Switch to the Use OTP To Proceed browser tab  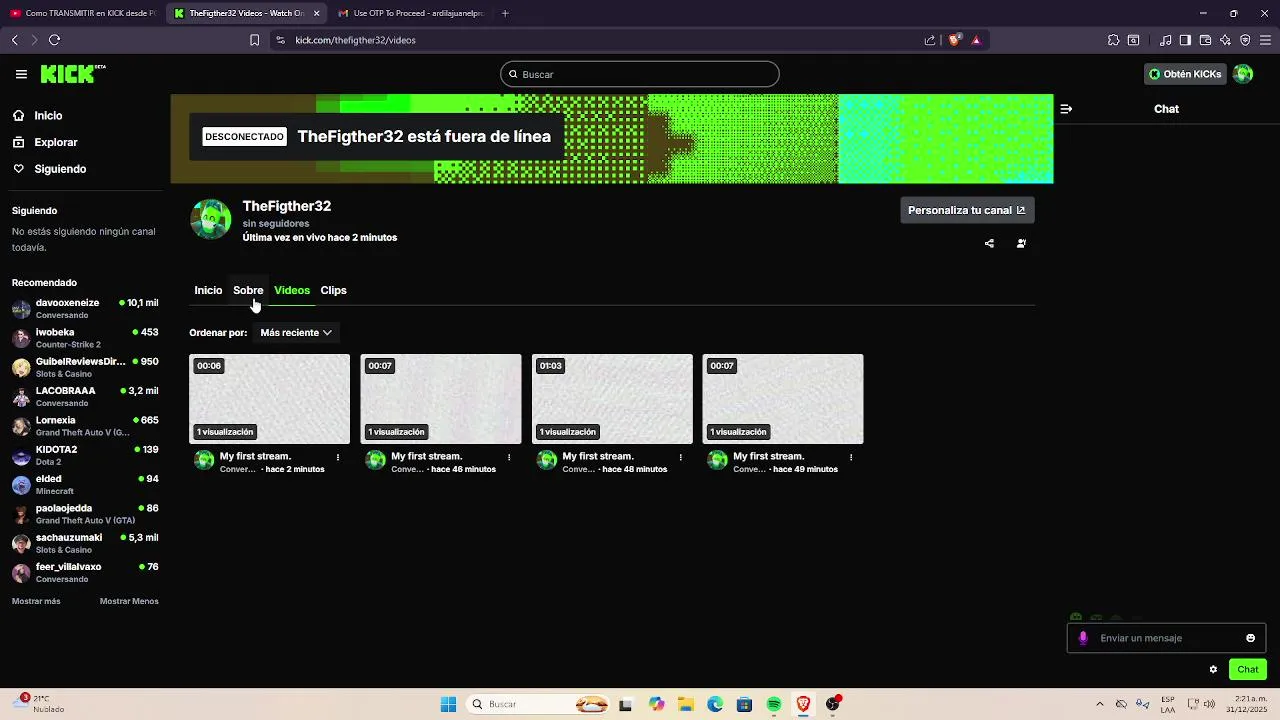pyautogui.click(x=410, y=13)
